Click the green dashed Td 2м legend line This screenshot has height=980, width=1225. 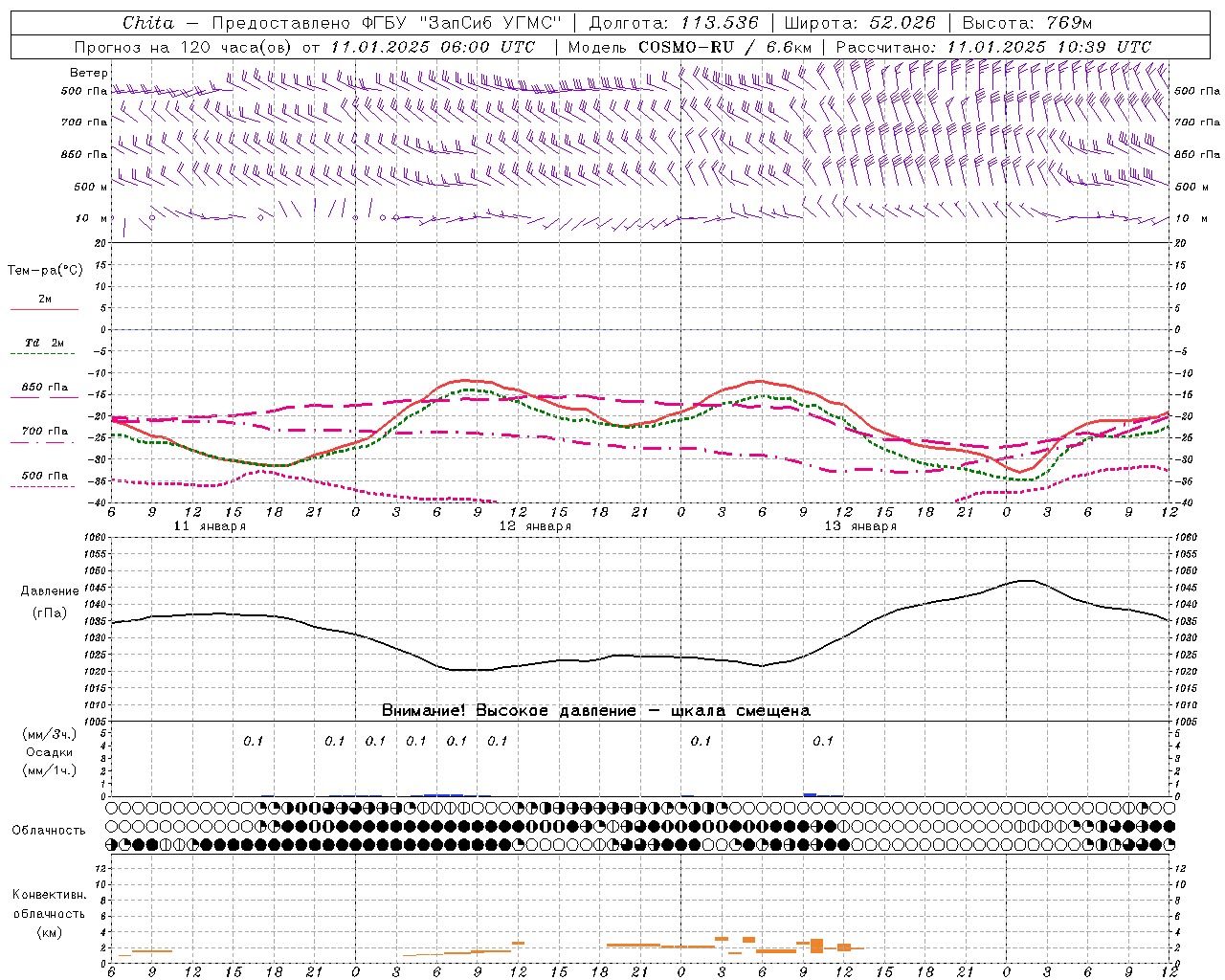pyautogui.click(x=42, y=354)
